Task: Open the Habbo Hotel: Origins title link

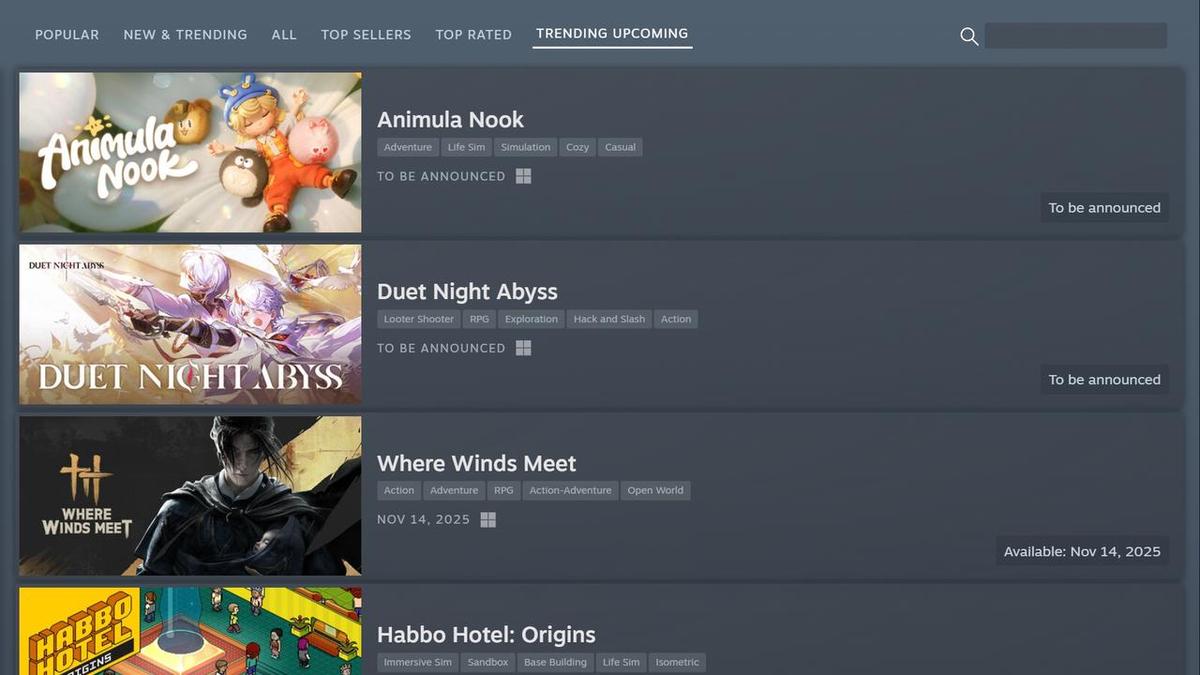Action: 486,635
